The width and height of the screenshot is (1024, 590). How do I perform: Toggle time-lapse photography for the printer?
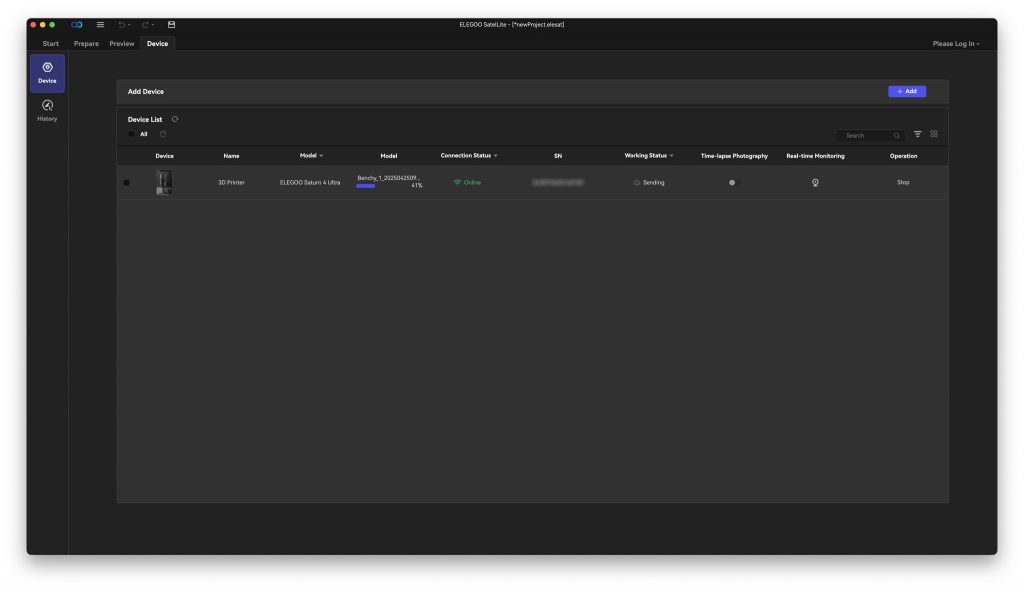732,182
